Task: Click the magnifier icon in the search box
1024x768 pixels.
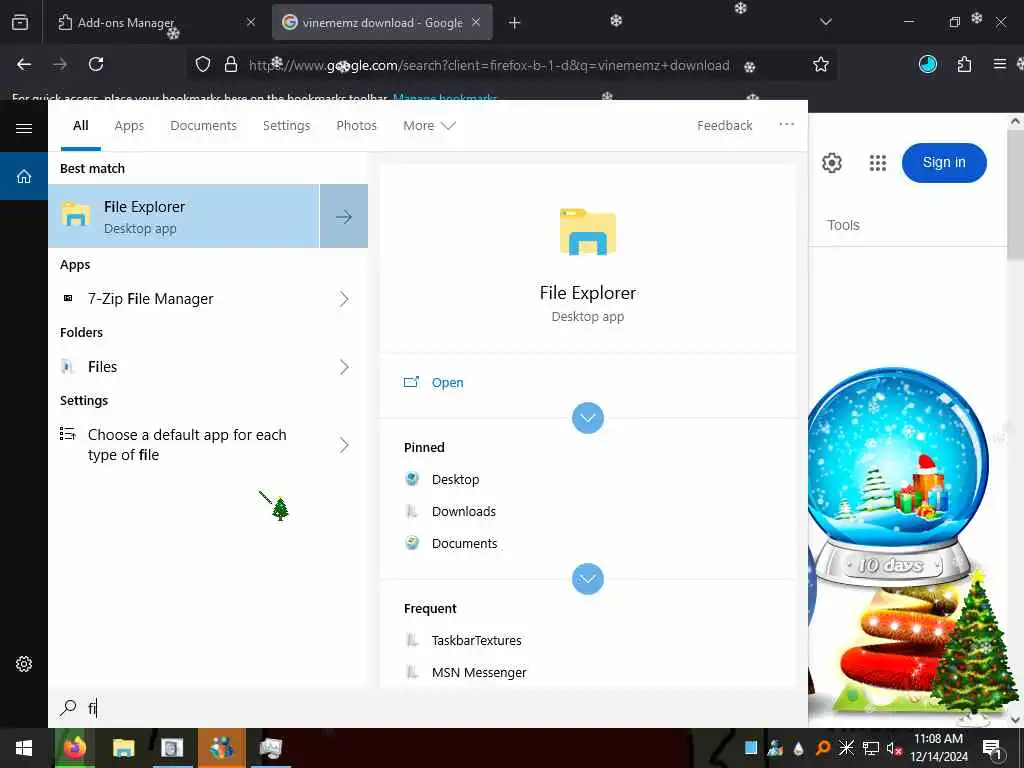Action: pos(68,708)
